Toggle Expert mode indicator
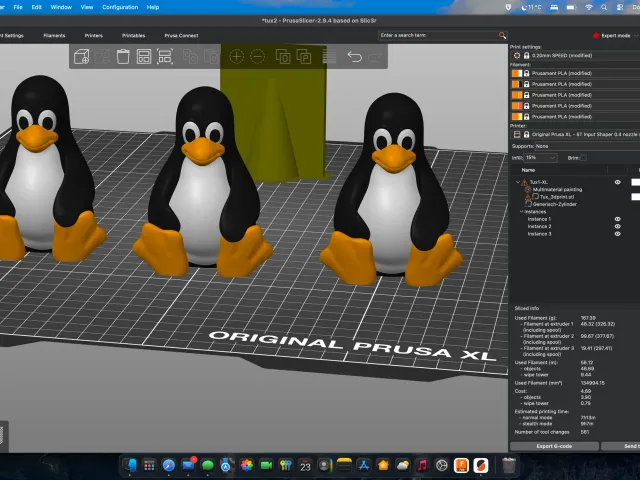 tap(612, 36)
